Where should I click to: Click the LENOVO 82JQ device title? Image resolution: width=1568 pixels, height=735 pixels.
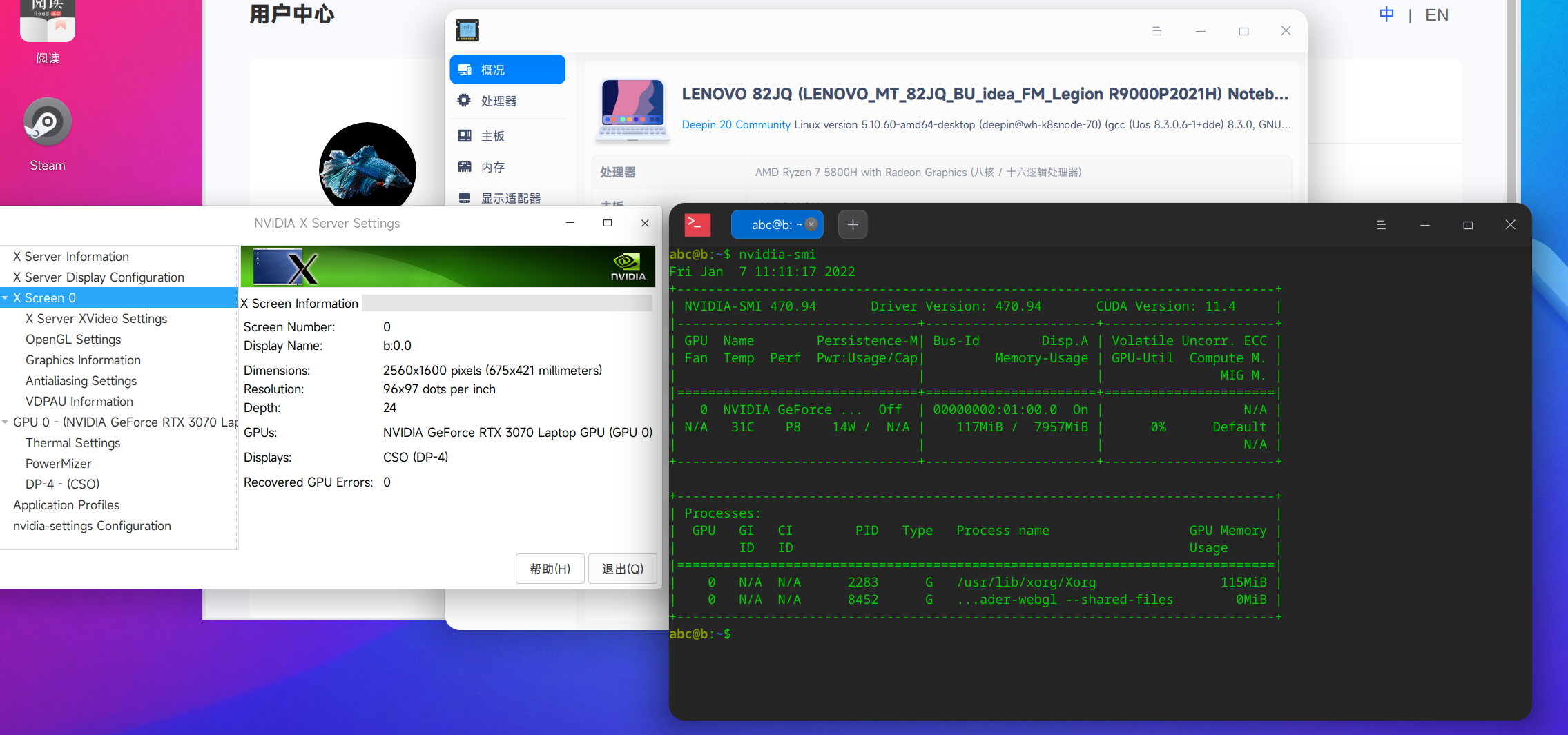pos(985,95)
